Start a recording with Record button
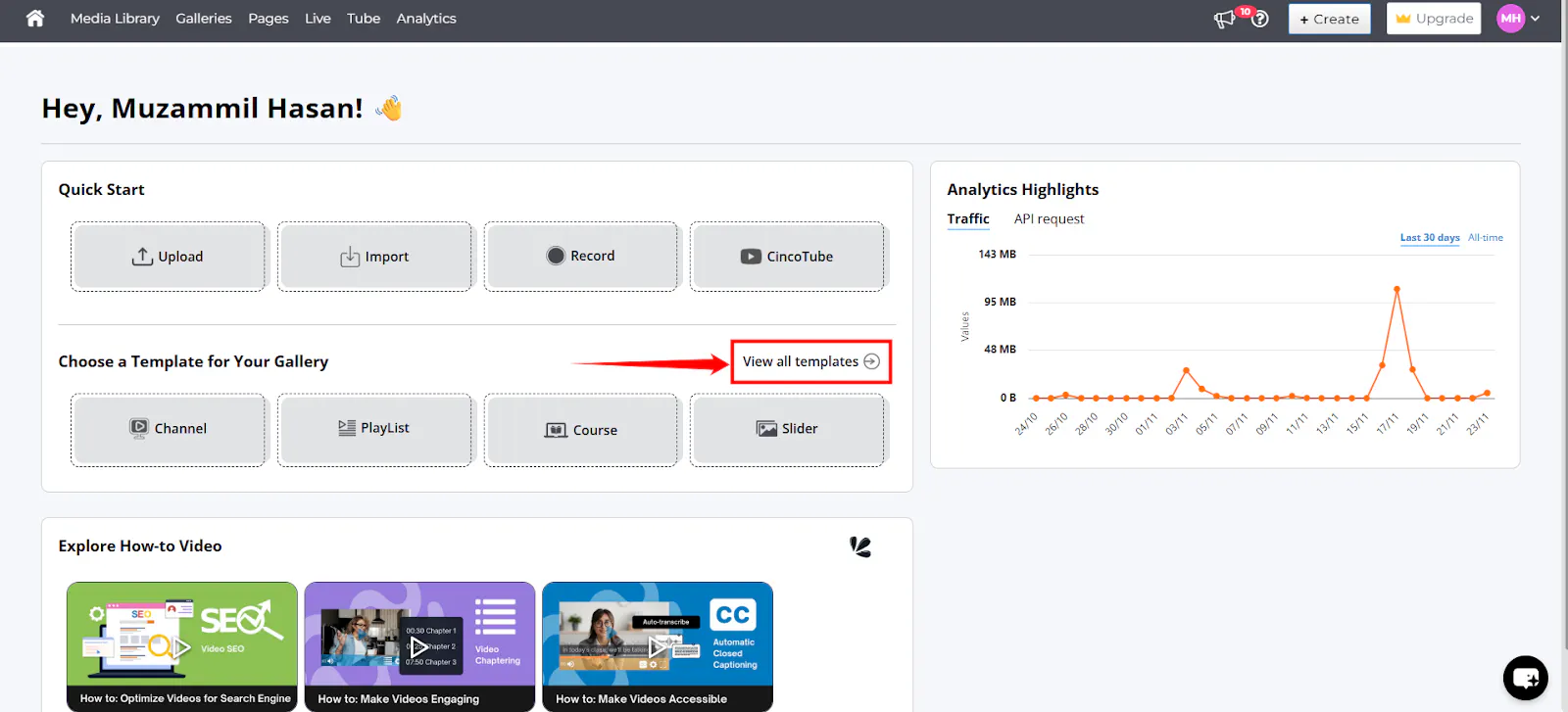The width and height of the screenshot is (1568, 712). pos(581,257)
